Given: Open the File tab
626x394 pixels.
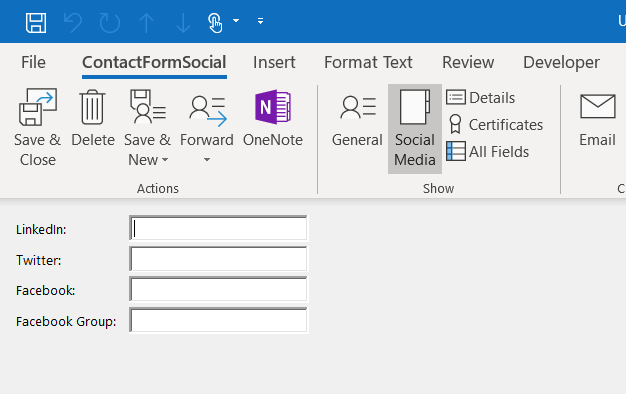Looking at the screenshot, I should pos(34,62).
